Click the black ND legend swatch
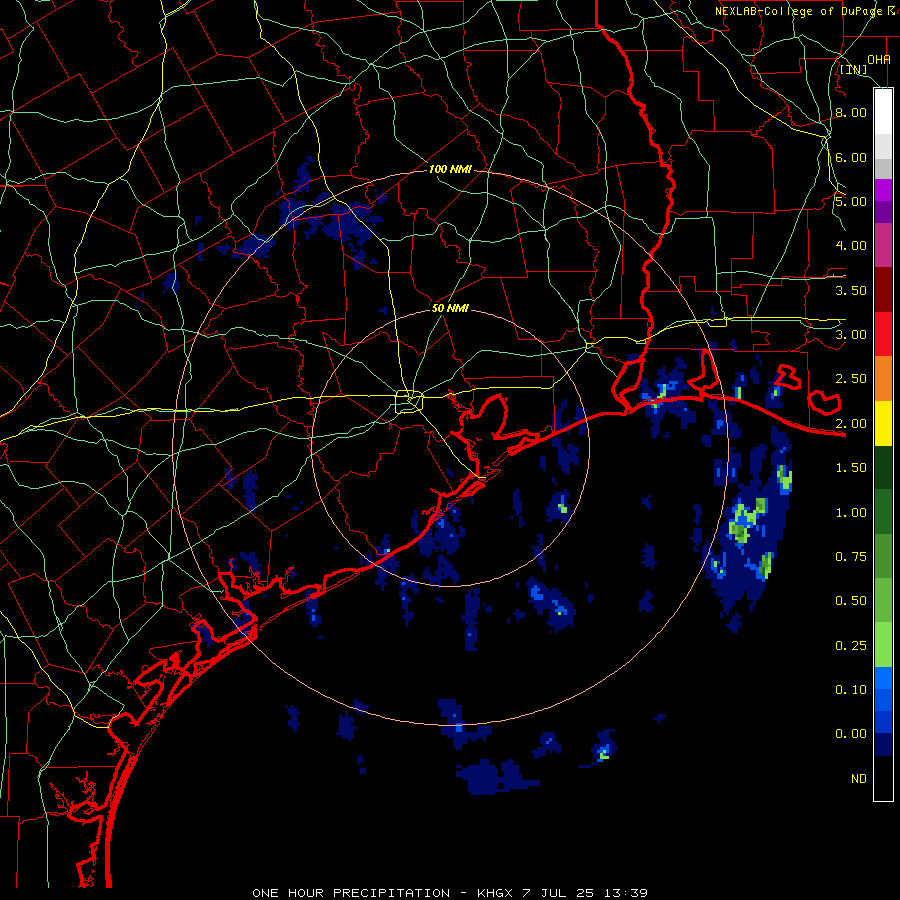This screenshot has height=900, width=900. click(883, 778)
